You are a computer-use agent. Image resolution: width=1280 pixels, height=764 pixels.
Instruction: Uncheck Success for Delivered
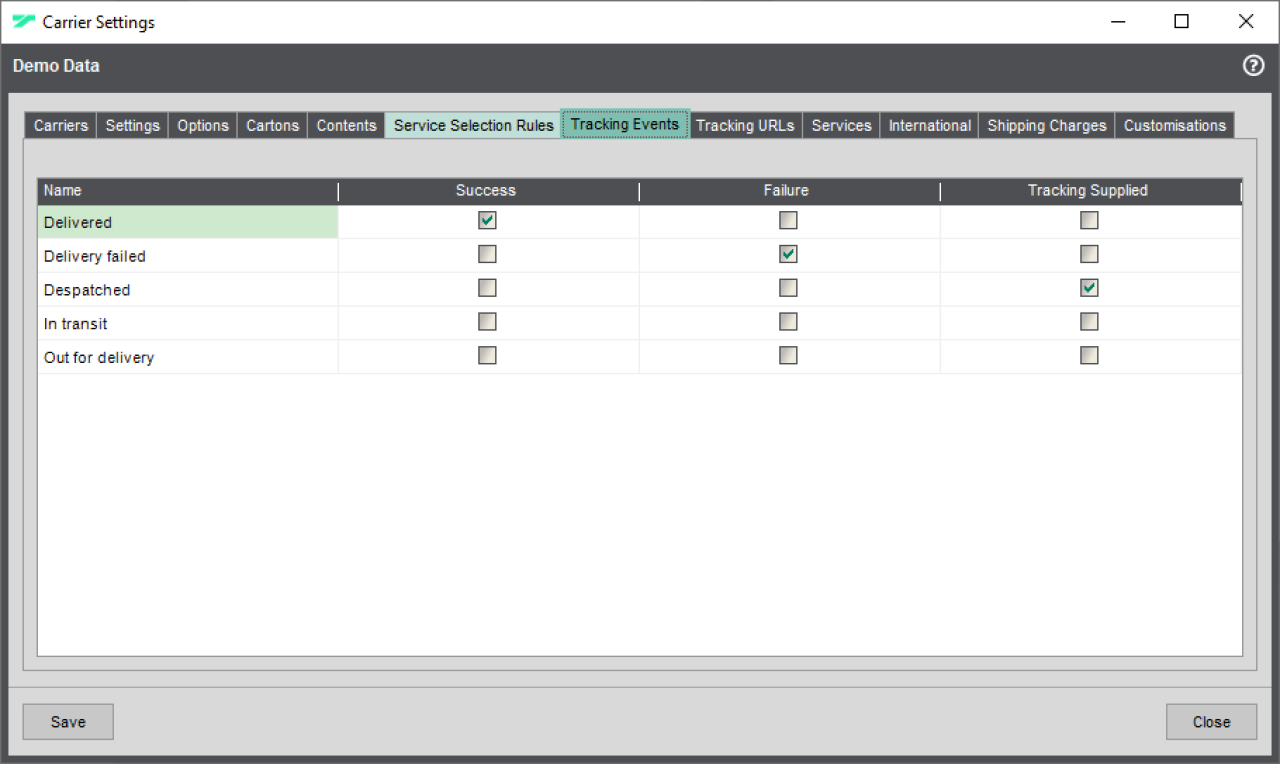487,221
